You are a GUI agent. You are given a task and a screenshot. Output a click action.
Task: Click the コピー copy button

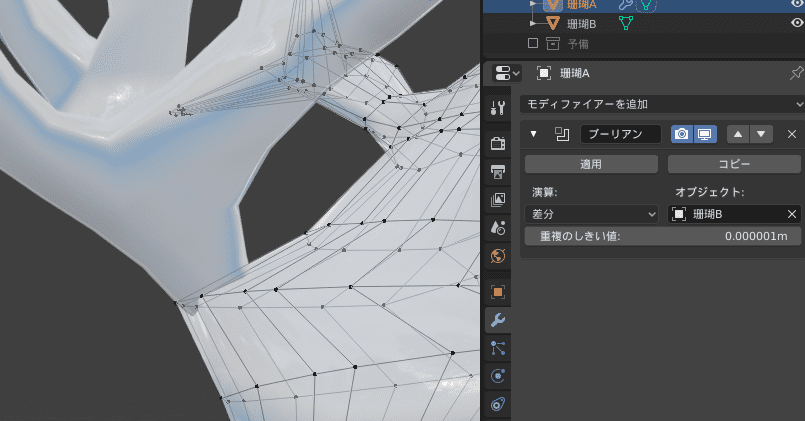click(x=734, y=164)
